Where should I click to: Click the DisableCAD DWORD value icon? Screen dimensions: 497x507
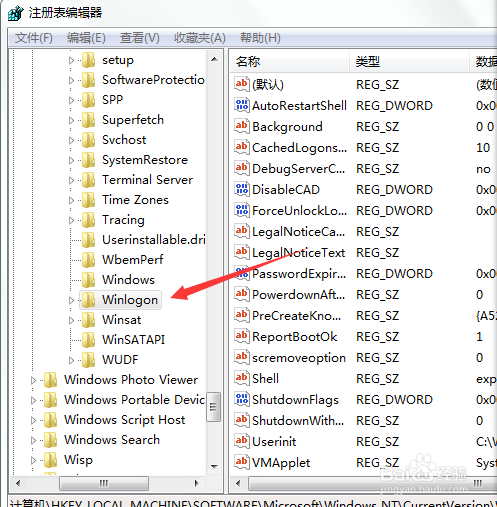point(242,189)
